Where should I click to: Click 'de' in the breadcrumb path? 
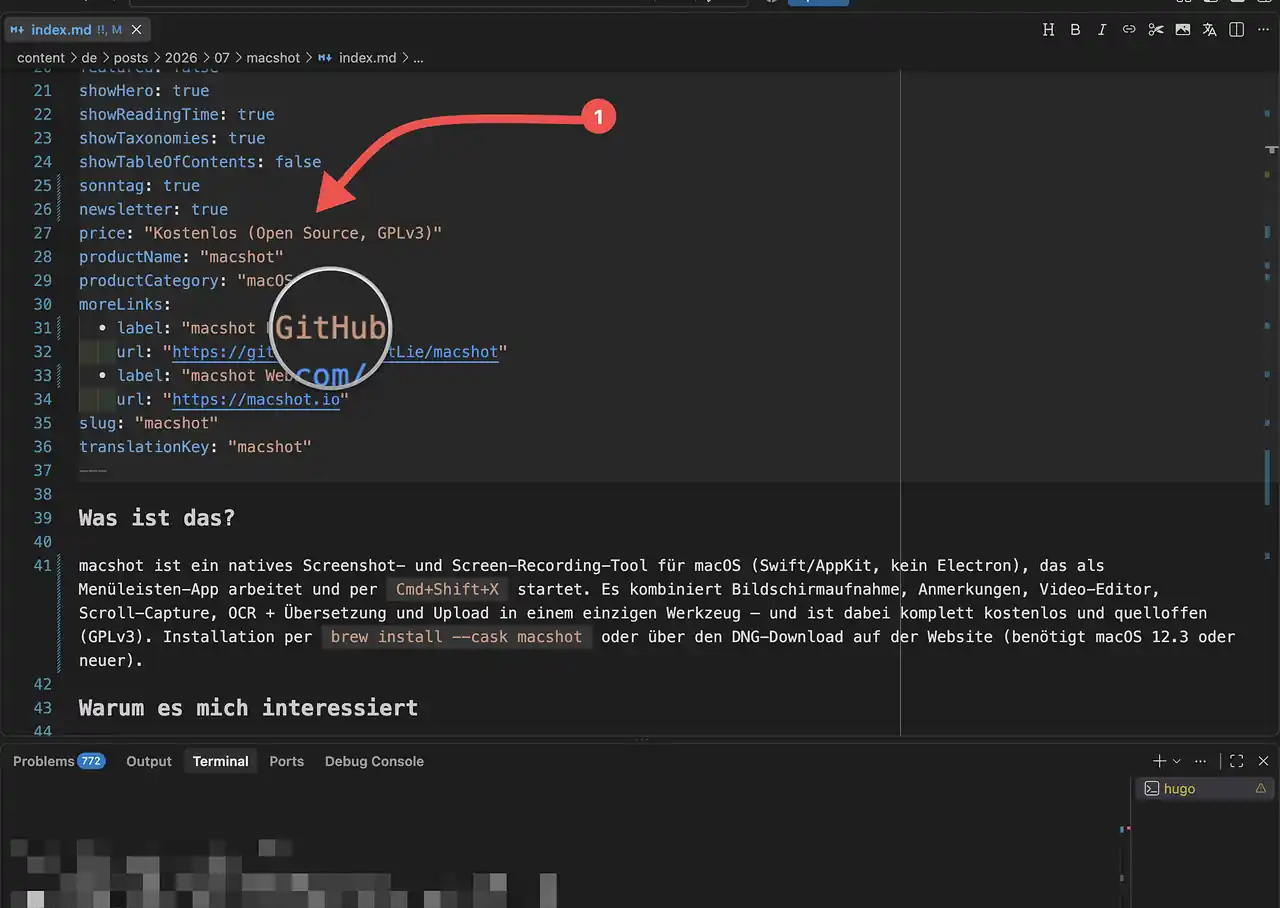click(89, 58)
